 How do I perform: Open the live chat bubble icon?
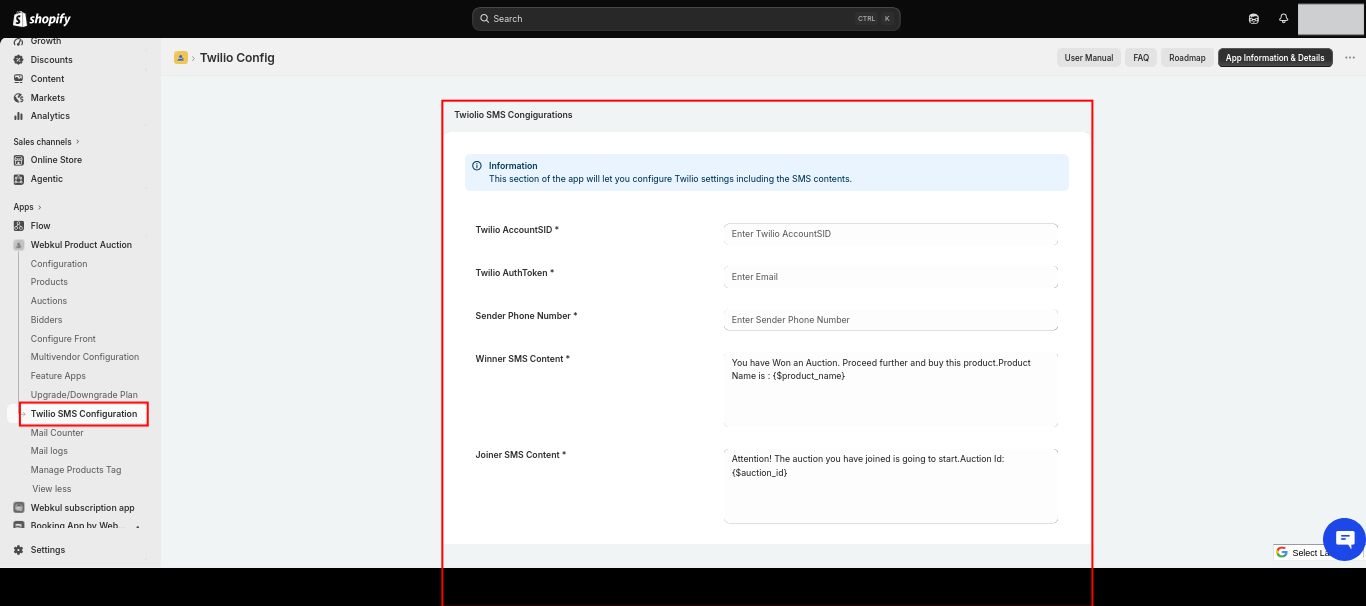(1344, 539)
